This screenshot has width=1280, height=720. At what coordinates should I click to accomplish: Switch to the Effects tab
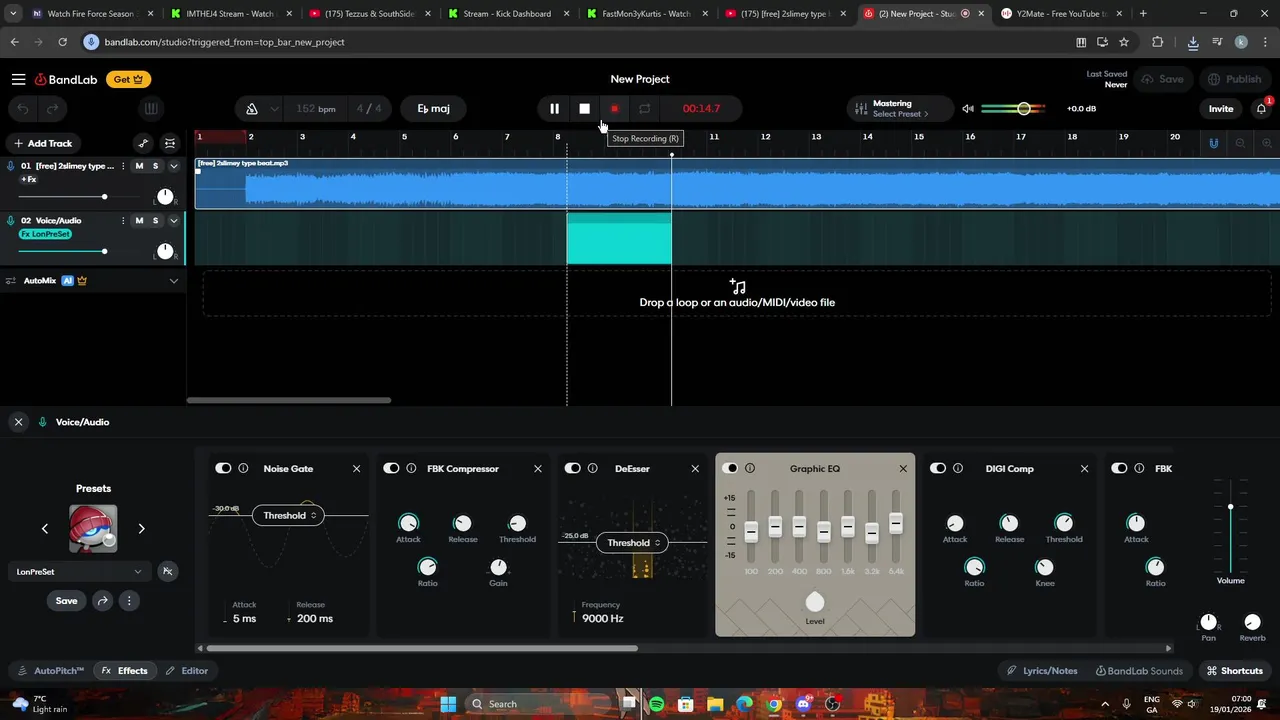click(x=125, y=671)
